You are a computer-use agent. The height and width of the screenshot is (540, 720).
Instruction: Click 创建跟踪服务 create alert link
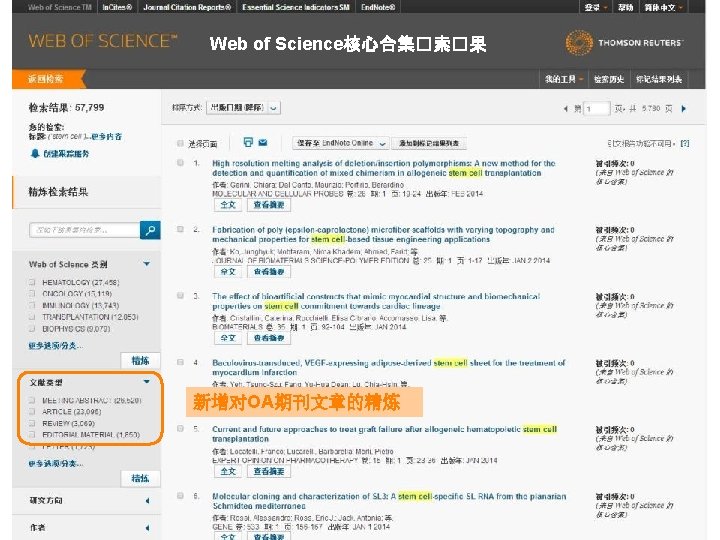tap(66, 153)
